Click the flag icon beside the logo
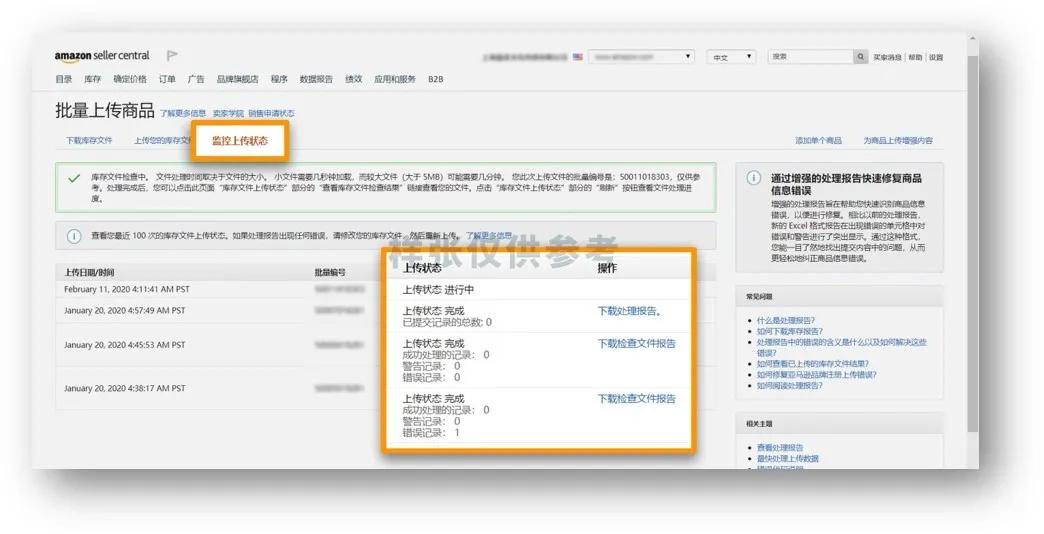Screen dimensions: 1044x534 [x=172, y=55]
